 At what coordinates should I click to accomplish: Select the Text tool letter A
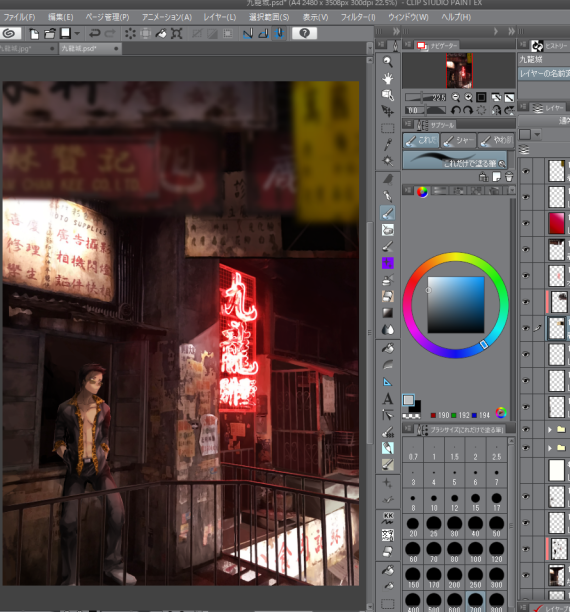click(387, 399)
